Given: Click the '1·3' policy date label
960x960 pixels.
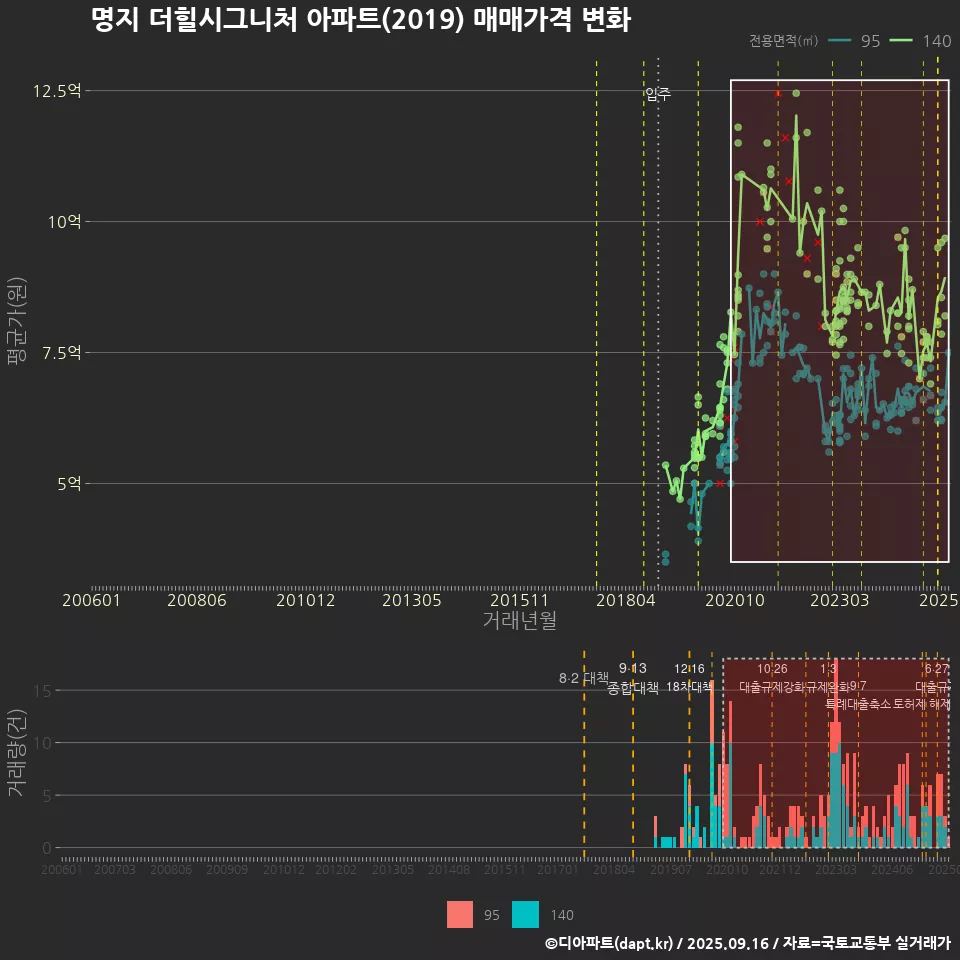Looking at the screenshot, I should click(x=828, y=669).
